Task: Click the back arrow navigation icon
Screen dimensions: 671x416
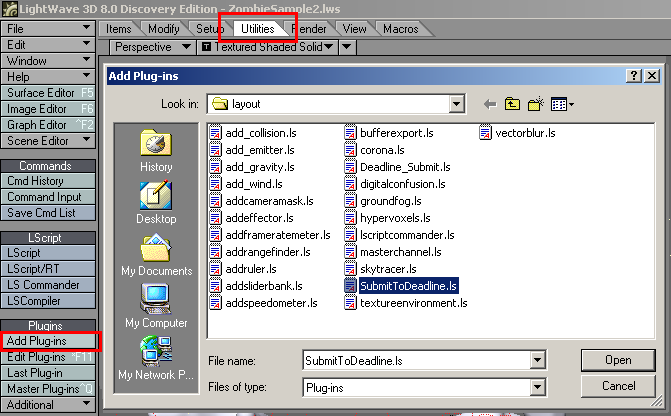Action: pos(489,104)
